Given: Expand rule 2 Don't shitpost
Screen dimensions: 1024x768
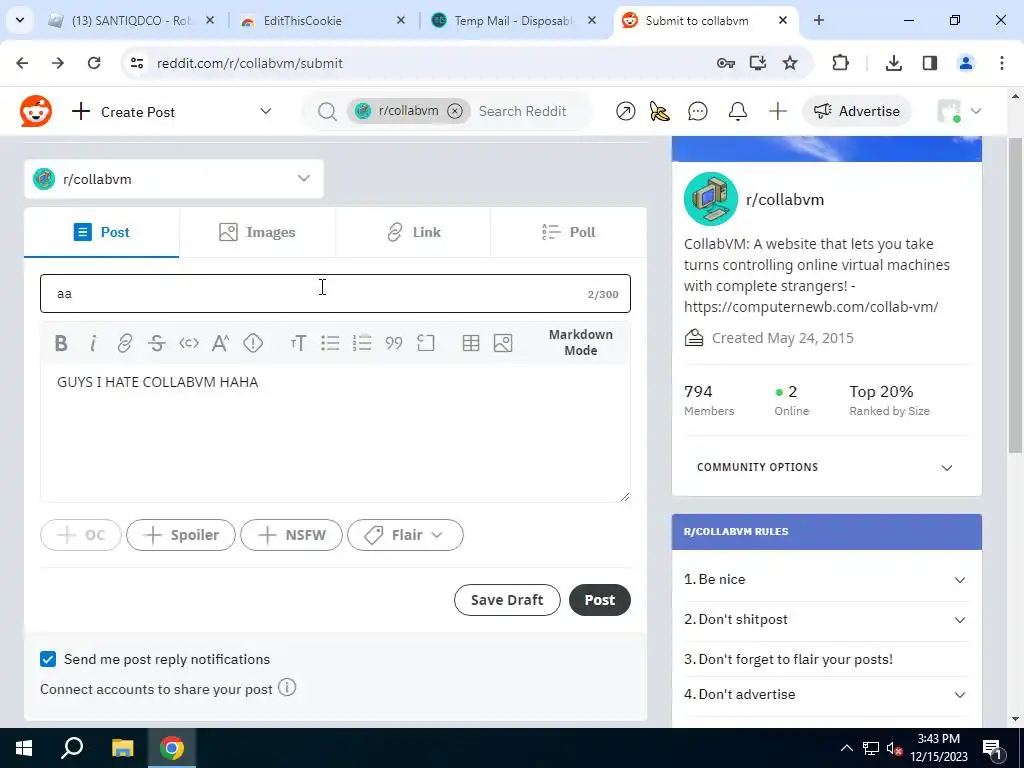Looking at the screenshot, I should tap(826, 619).
